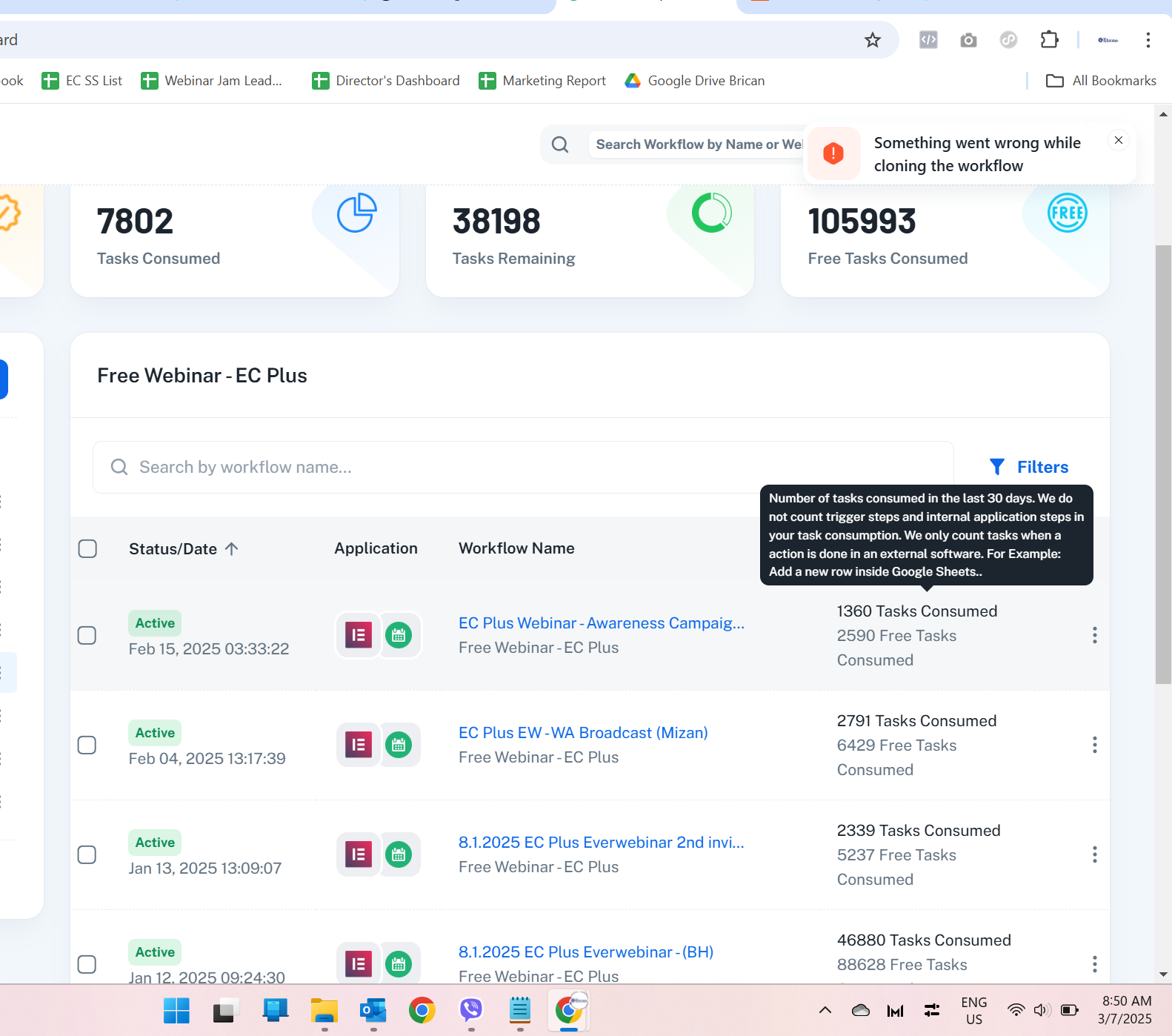Open the code-brackets browser extension
Viewport: 1172px width, 1036px height.
928,40
